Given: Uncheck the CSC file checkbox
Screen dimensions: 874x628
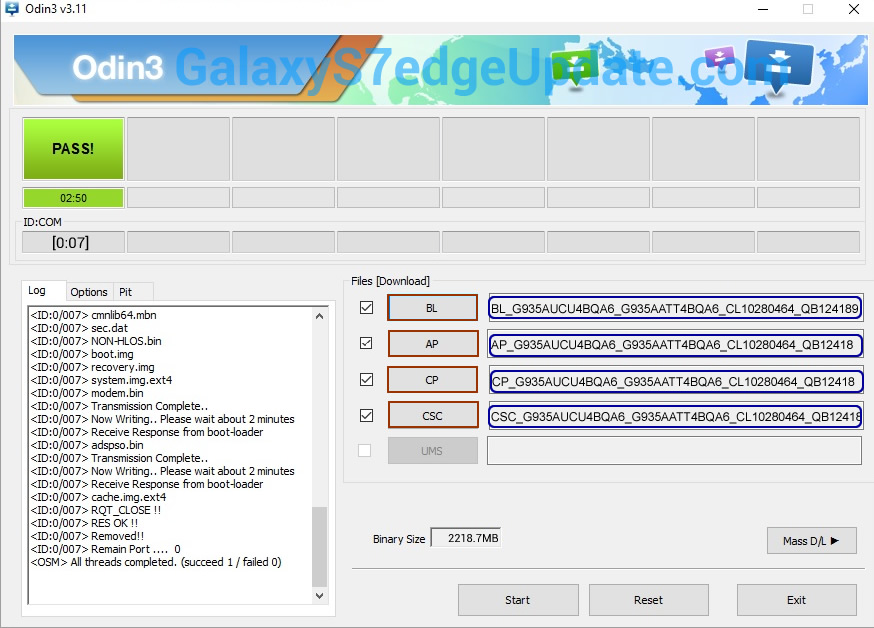Looking at the screenshot, I should click(x=366, y=416).
